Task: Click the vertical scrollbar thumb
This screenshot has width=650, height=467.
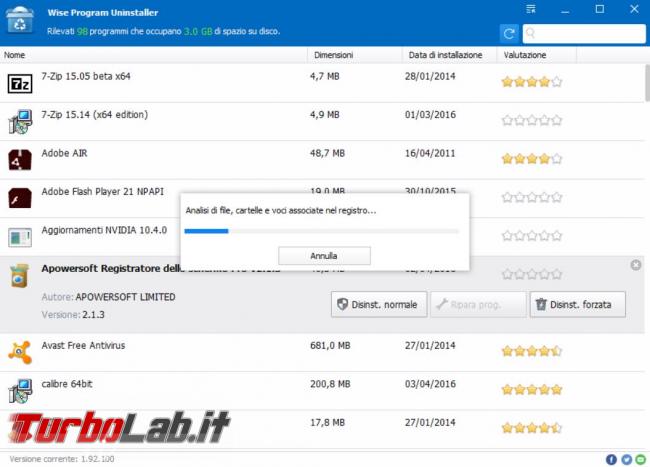Action: (647, 83)
